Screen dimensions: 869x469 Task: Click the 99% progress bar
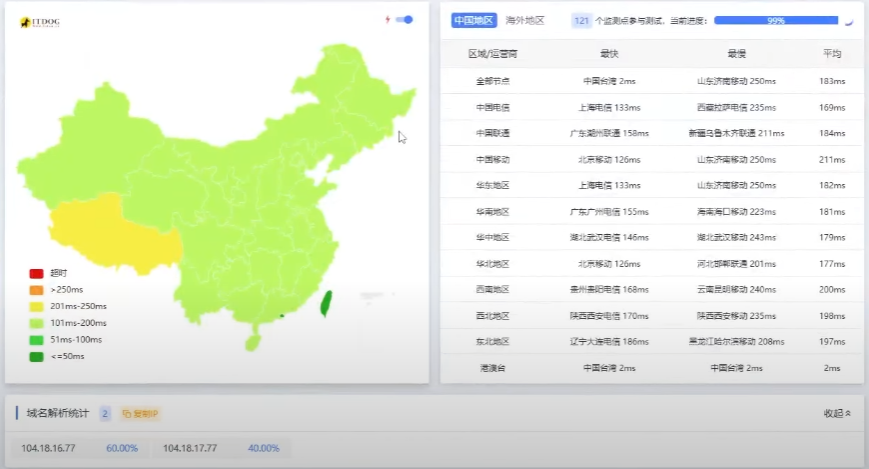coord(775,20)
